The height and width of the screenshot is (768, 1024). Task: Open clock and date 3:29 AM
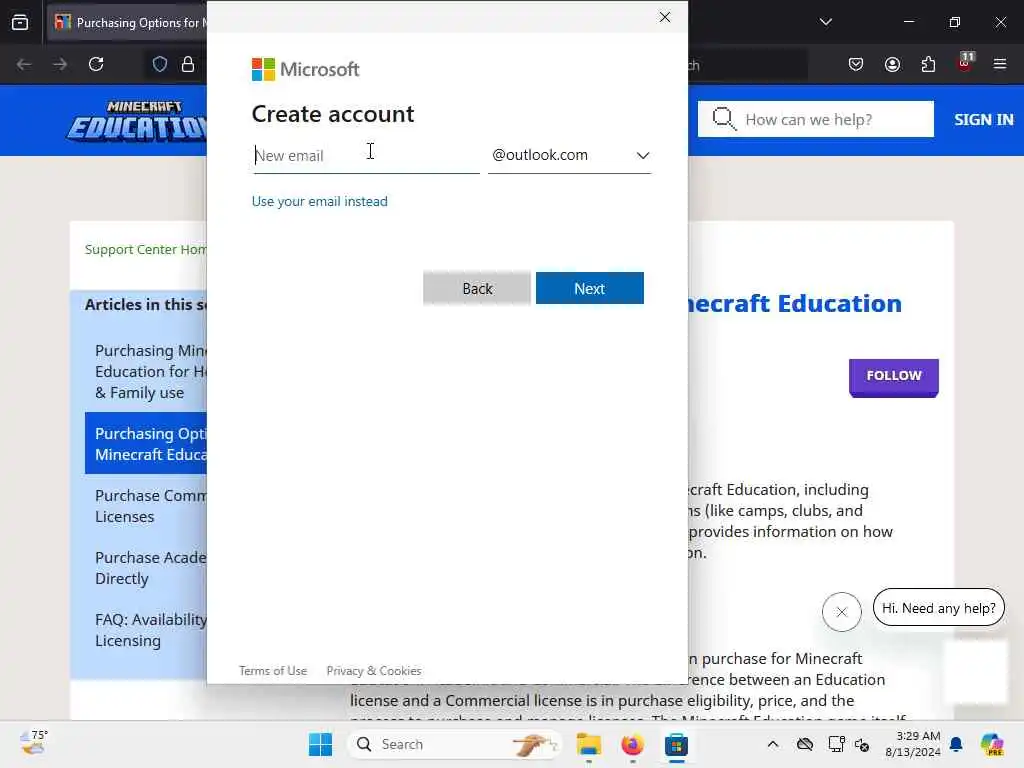(912, 744)
